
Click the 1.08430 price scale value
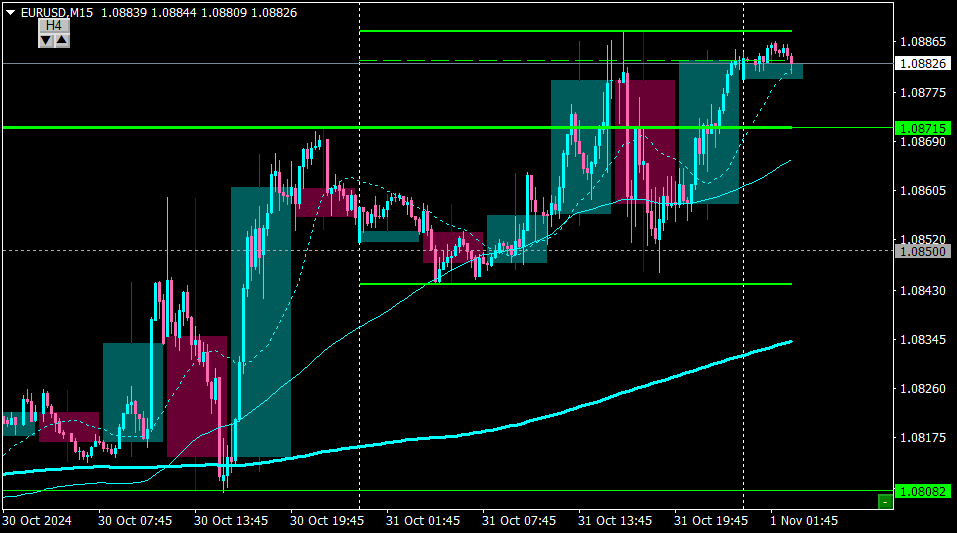coord(923,290)
